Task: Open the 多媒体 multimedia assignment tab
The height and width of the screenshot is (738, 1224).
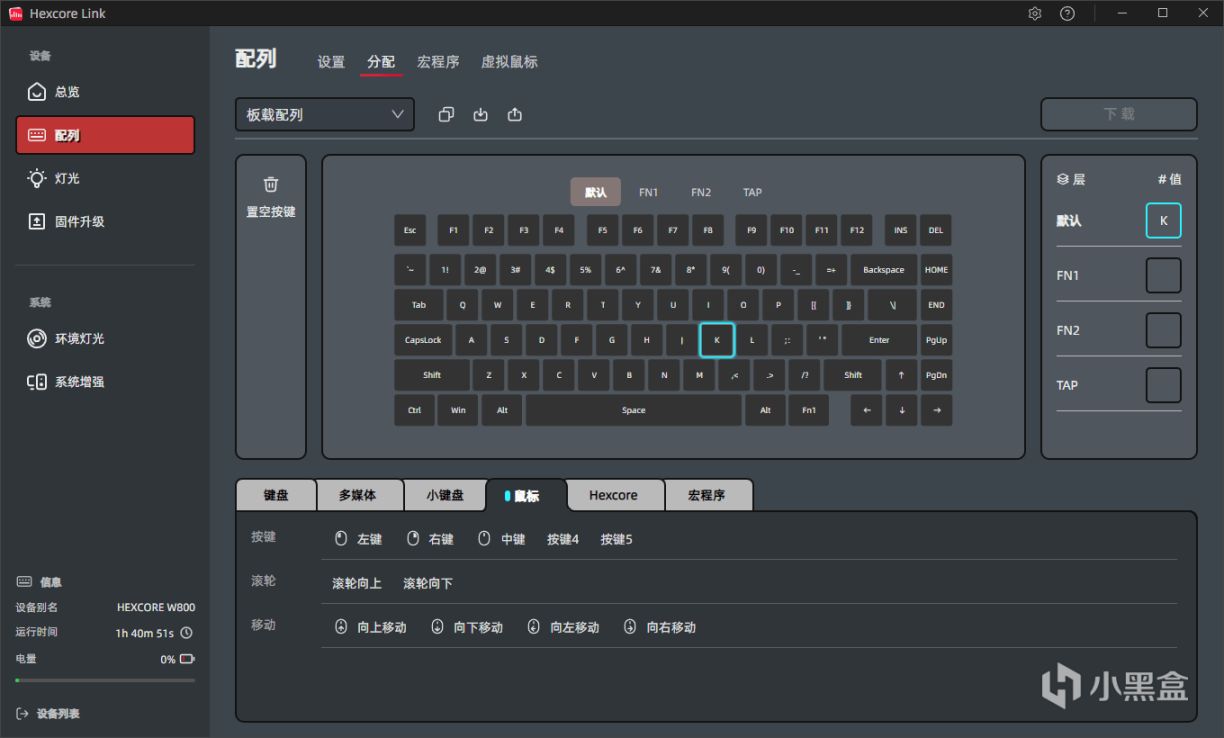Action: coord(360,494)
